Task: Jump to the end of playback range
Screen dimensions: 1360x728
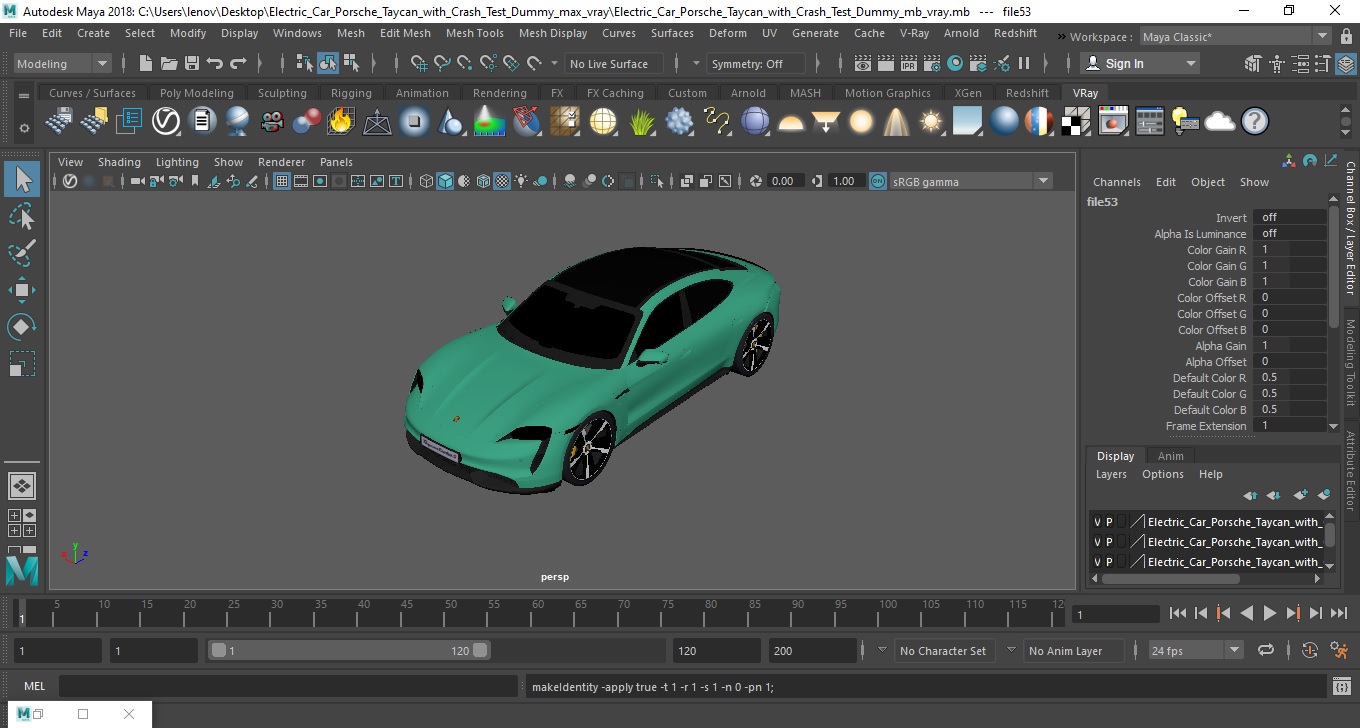Action: click(1338, 613)
